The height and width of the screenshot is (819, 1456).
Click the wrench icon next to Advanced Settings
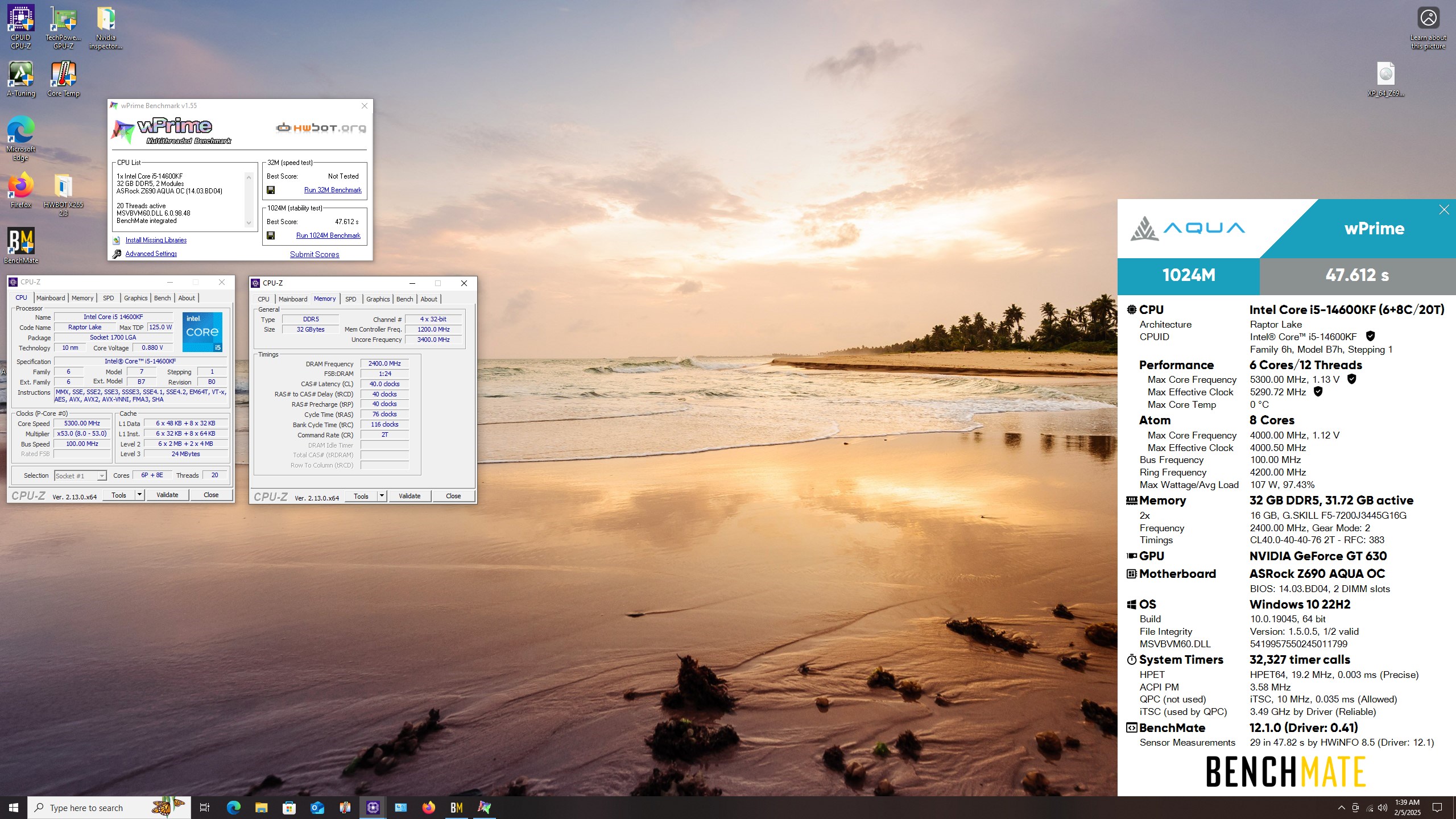tap(117, 254)
